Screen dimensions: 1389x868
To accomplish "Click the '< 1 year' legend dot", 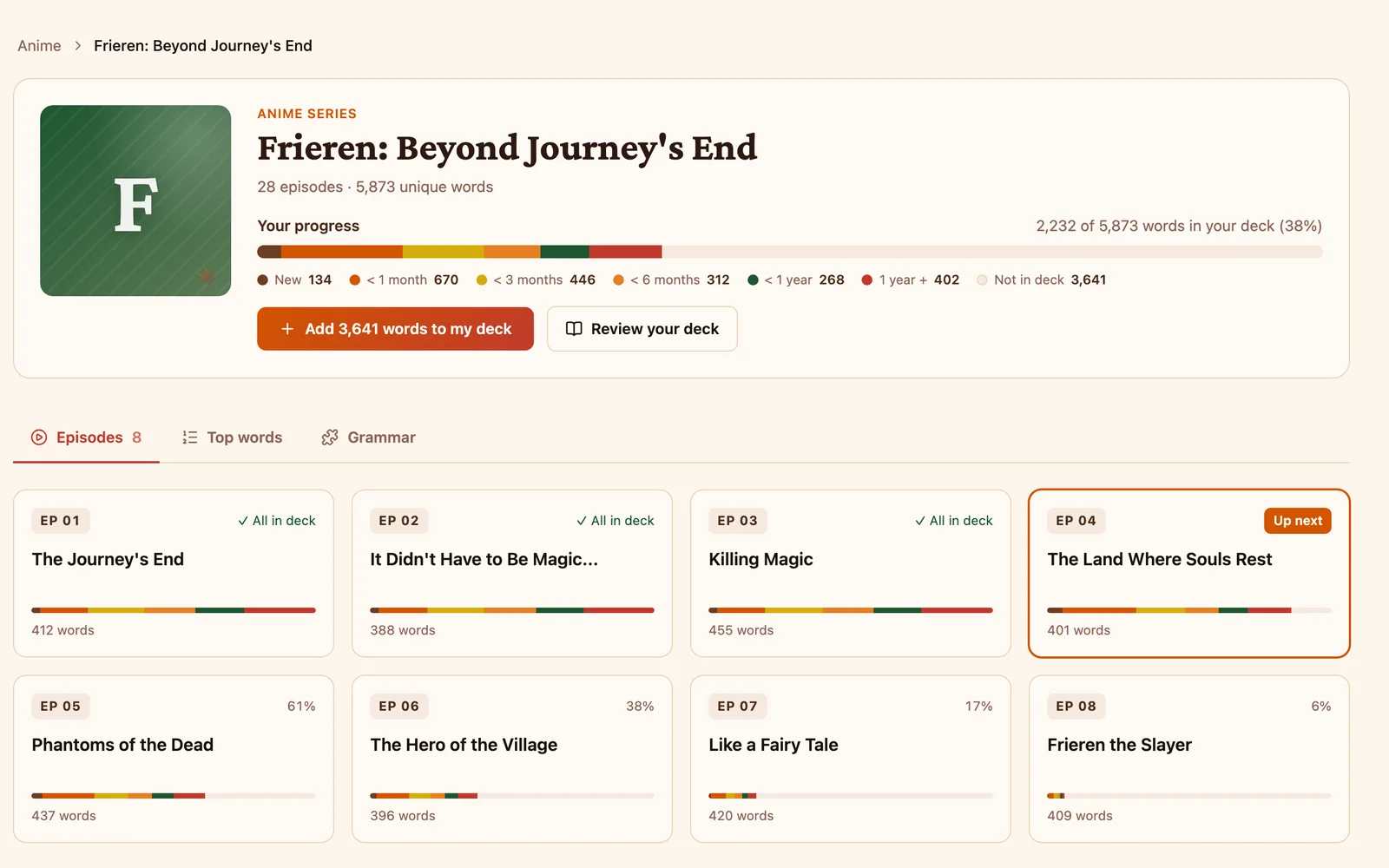I will tap(753, 280).
